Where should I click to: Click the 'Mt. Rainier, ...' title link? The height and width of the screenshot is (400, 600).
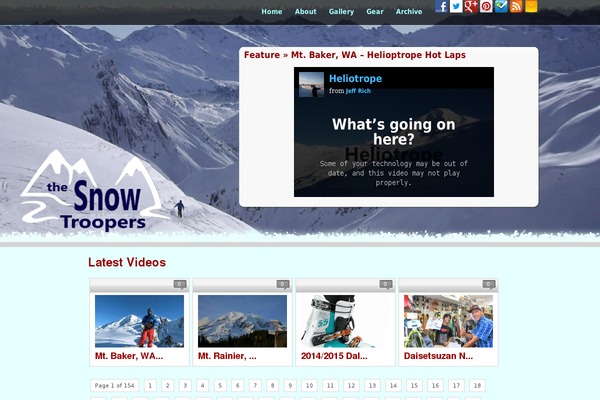227,356
